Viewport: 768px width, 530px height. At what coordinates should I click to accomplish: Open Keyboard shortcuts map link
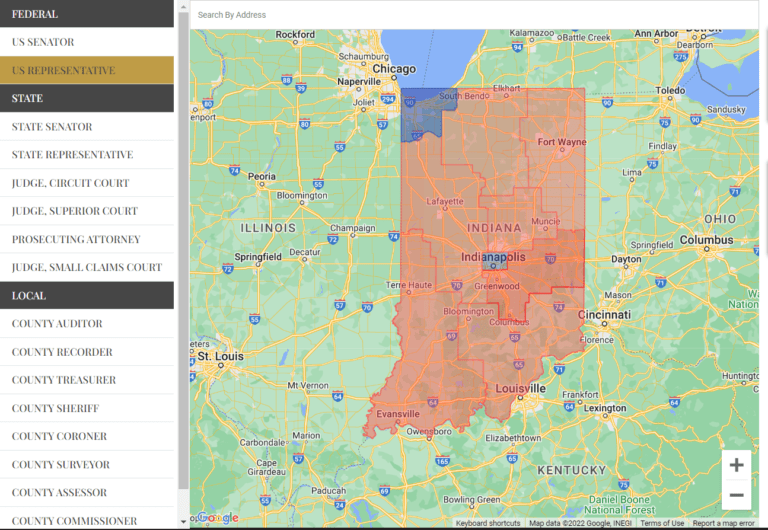[x=488, y=523]
